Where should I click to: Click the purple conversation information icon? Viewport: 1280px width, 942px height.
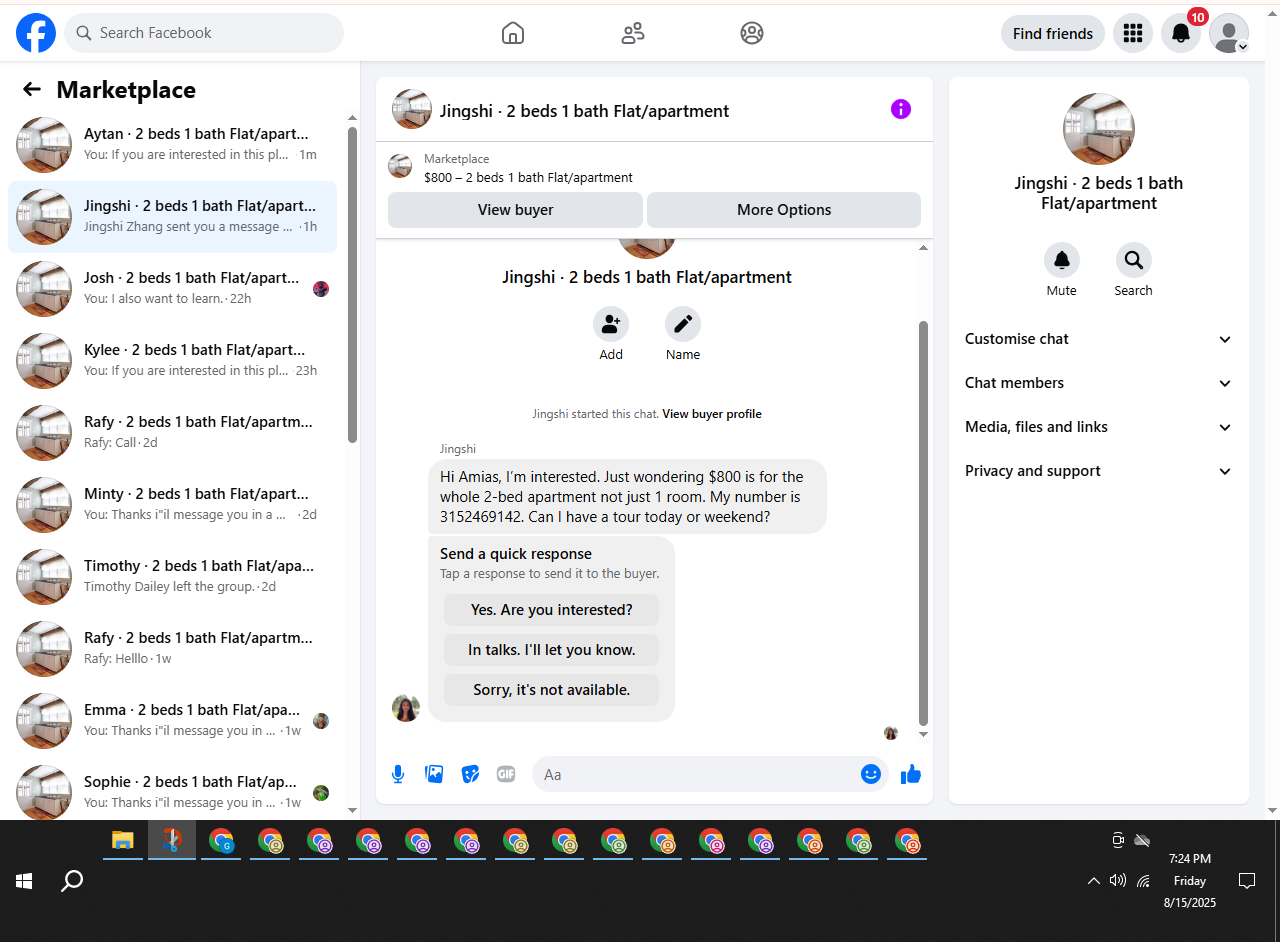click(x=901, y=109)
